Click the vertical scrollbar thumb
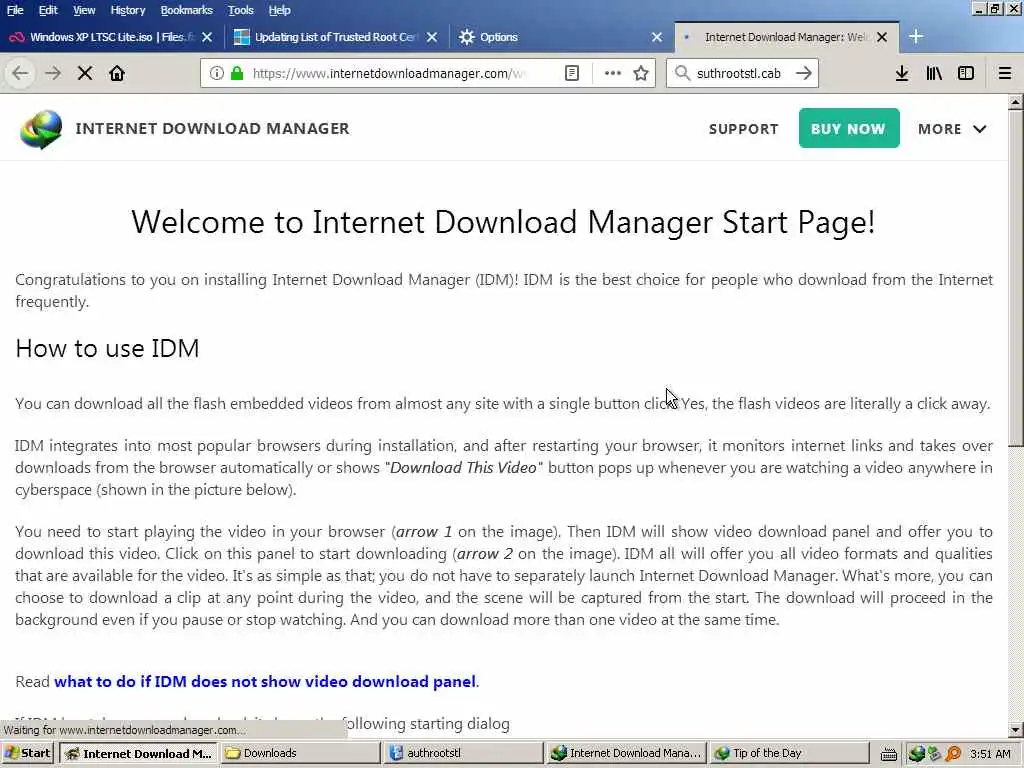1024x768 pixels. [1016, 278]
